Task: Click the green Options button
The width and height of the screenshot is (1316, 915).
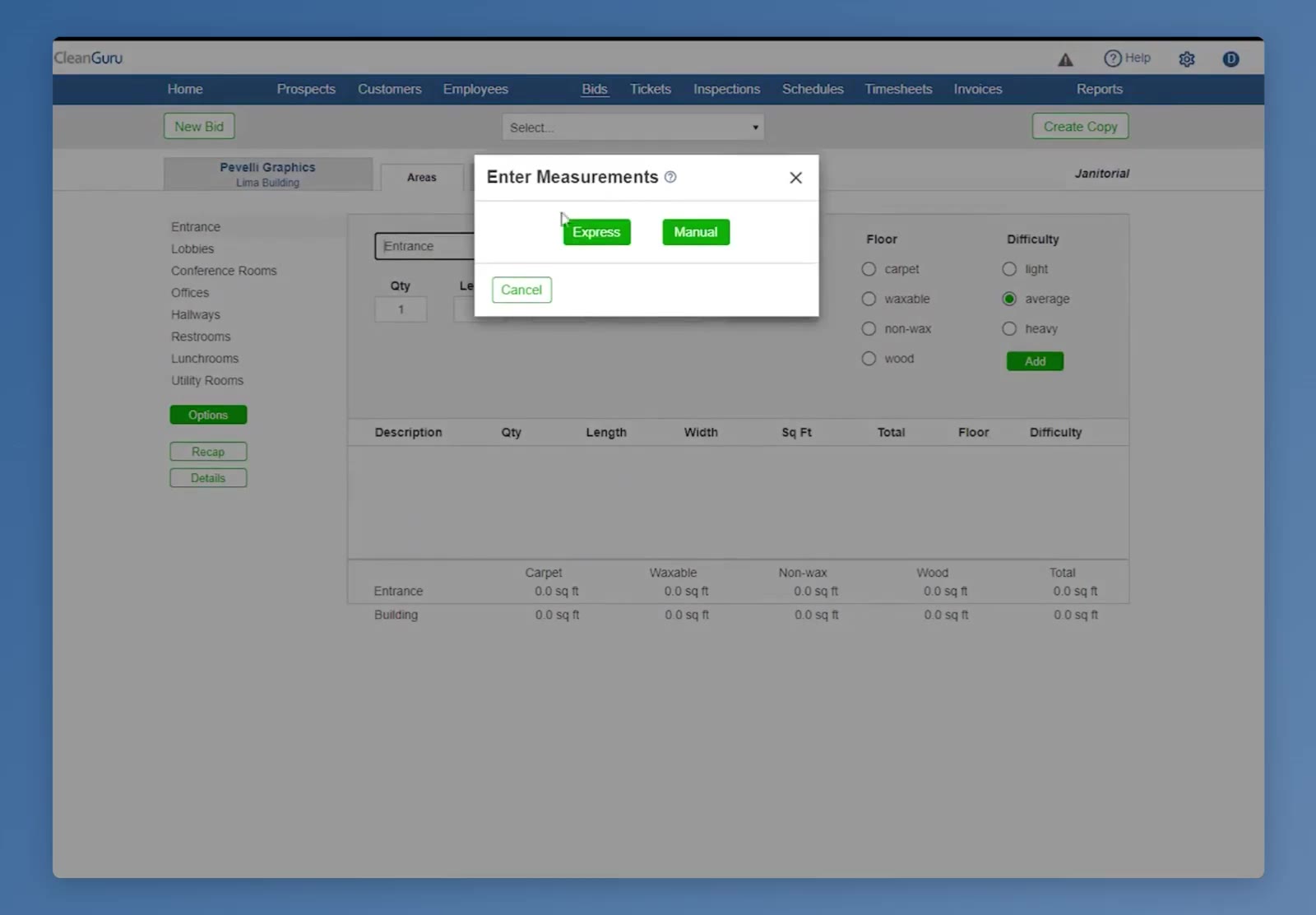Action: coord(208,415)
